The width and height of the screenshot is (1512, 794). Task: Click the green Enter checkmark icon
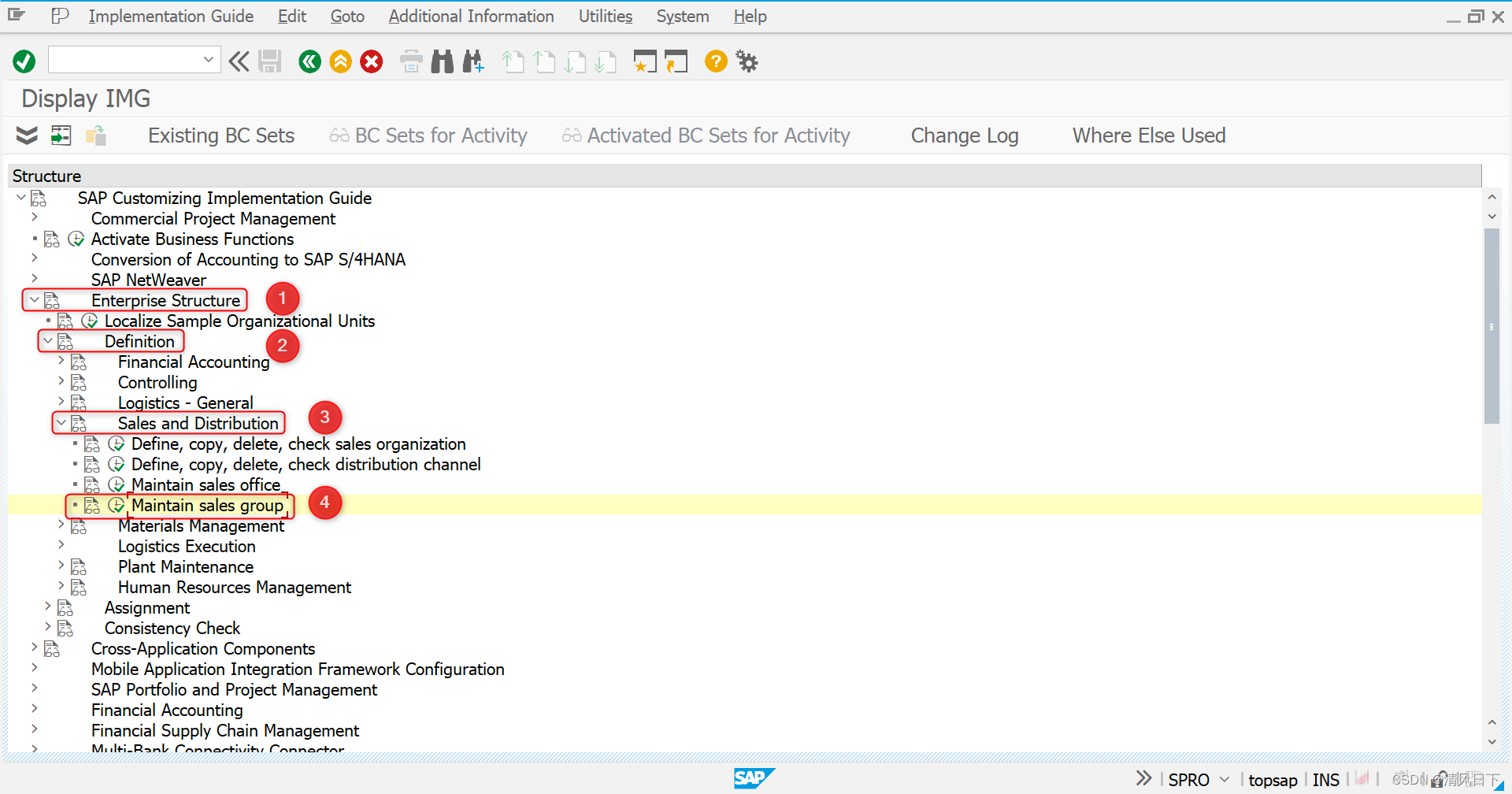[24, 61]
